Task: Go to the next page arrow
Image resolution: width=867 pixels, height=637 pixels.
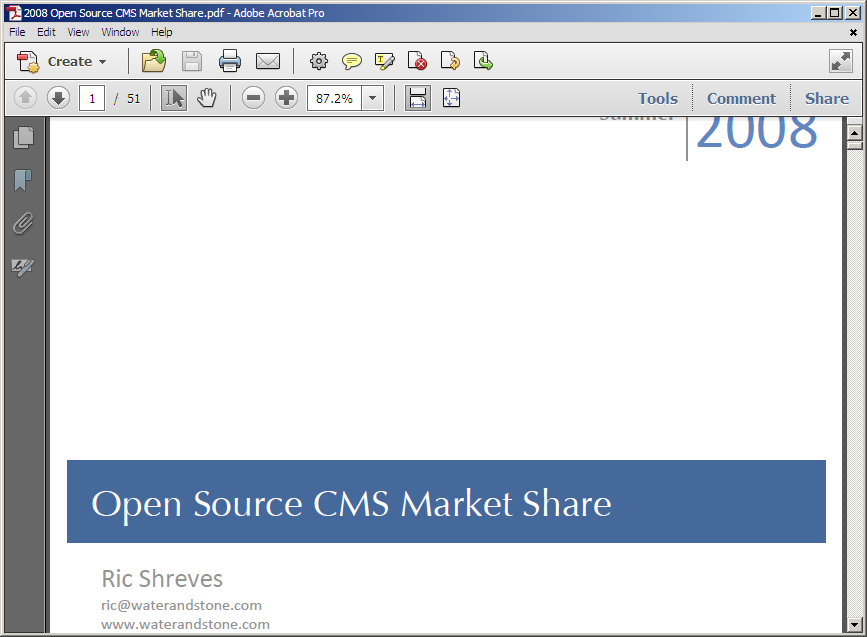Action: coord(58,98)
